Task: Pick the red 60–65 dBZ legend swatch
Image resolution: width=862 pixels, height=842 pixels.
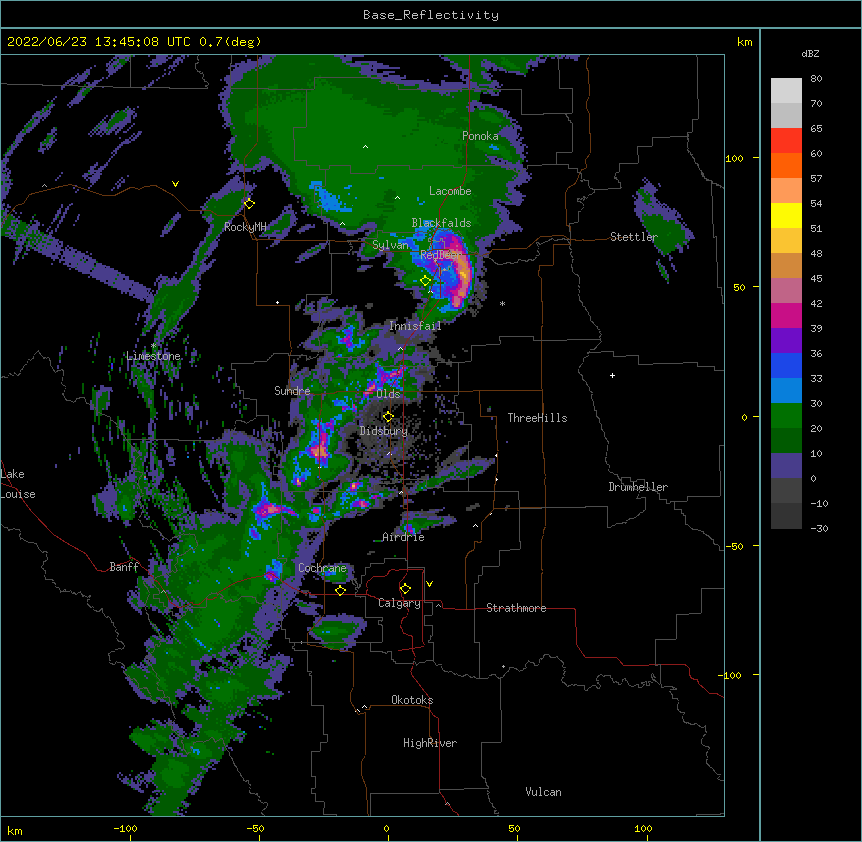Action: [x=786, y=141]
